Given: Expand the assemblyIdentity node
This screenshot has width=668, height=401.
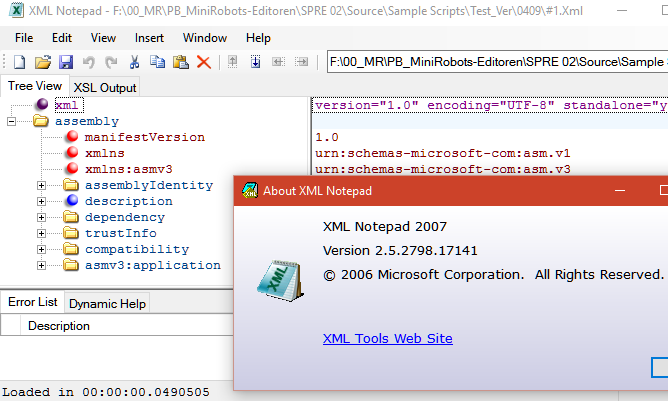Looking at the screenshot, I should click(x=41, y=185).
